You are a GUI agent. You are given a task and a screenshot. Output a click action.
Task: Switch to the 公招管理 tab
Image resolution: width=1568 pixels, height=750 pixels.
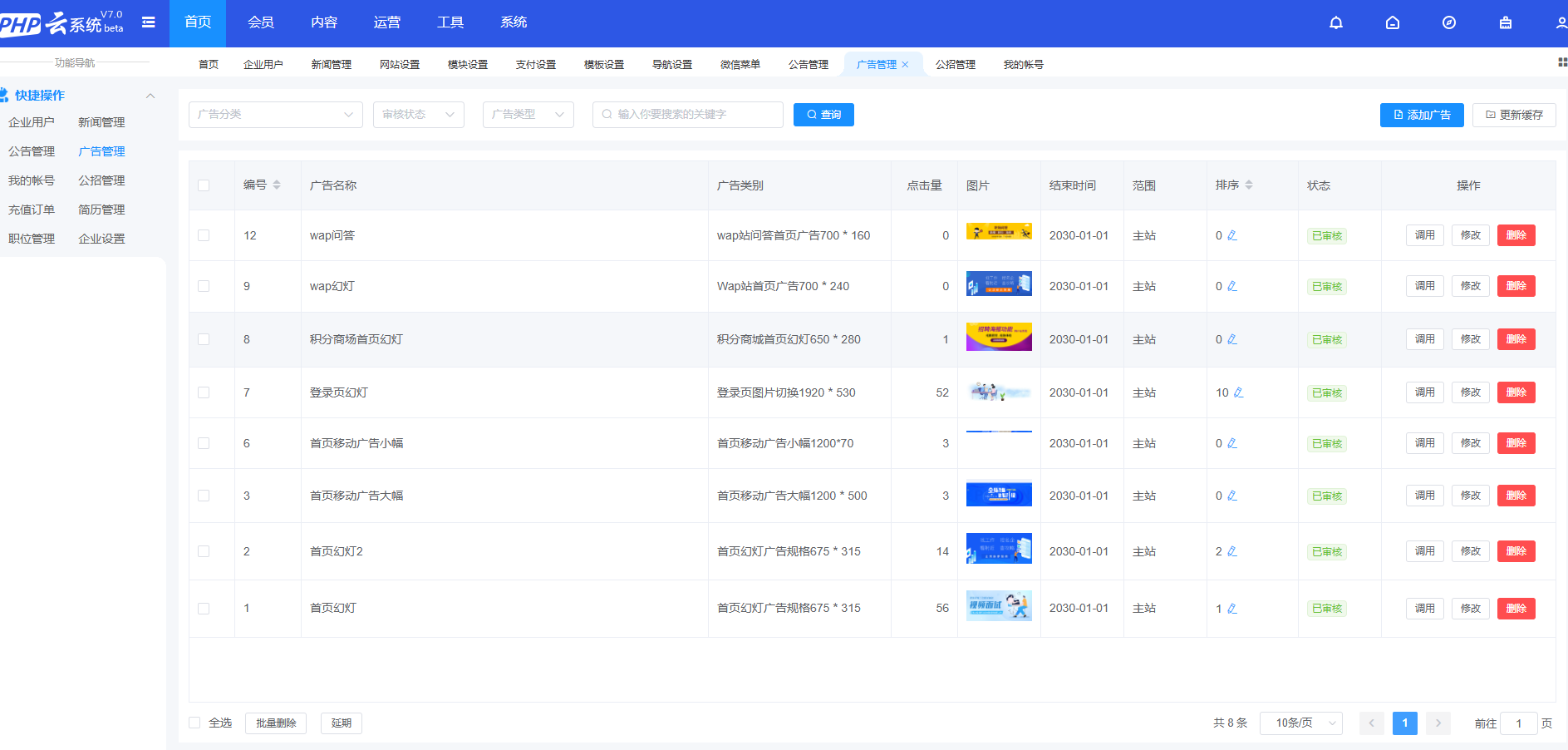pos(956,63)
